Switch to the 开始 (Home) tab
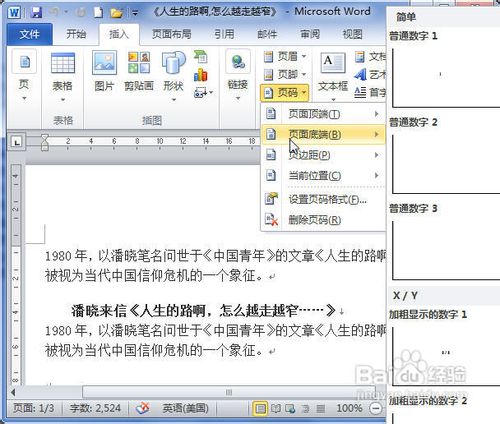500x424 pixels. [x=76, y=34]
